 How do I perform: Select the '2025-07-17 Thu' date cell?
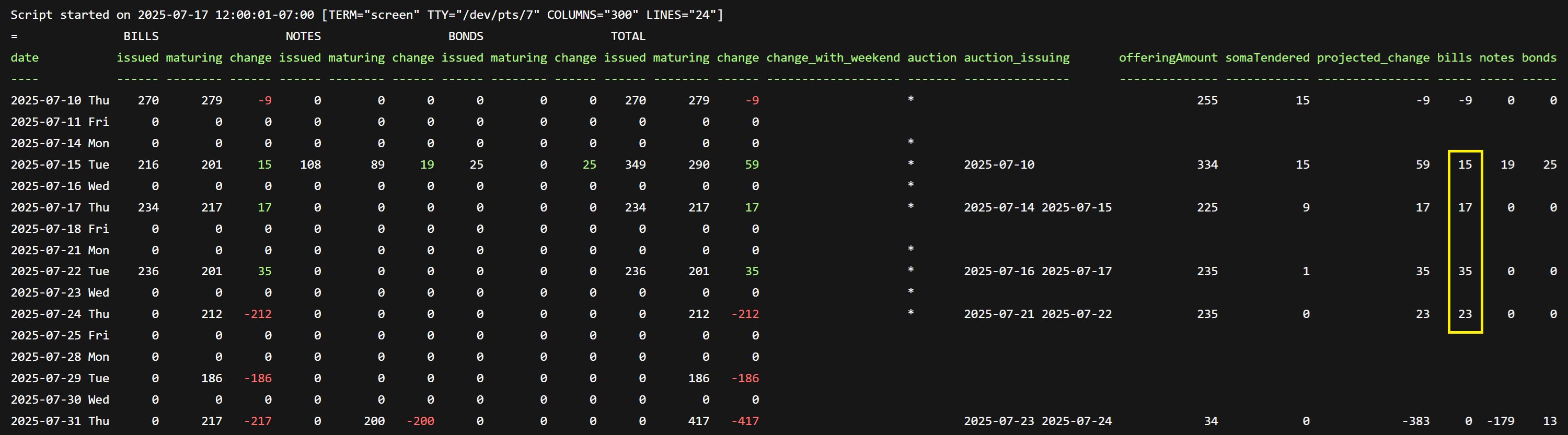(x=60, y=207)
